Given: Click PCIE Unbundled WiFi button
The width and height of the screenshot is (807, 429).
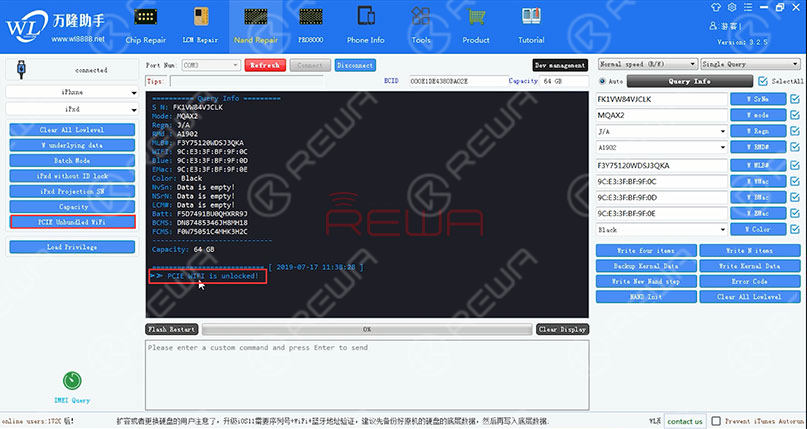Looking at the screenshot, I should point(73,222).
